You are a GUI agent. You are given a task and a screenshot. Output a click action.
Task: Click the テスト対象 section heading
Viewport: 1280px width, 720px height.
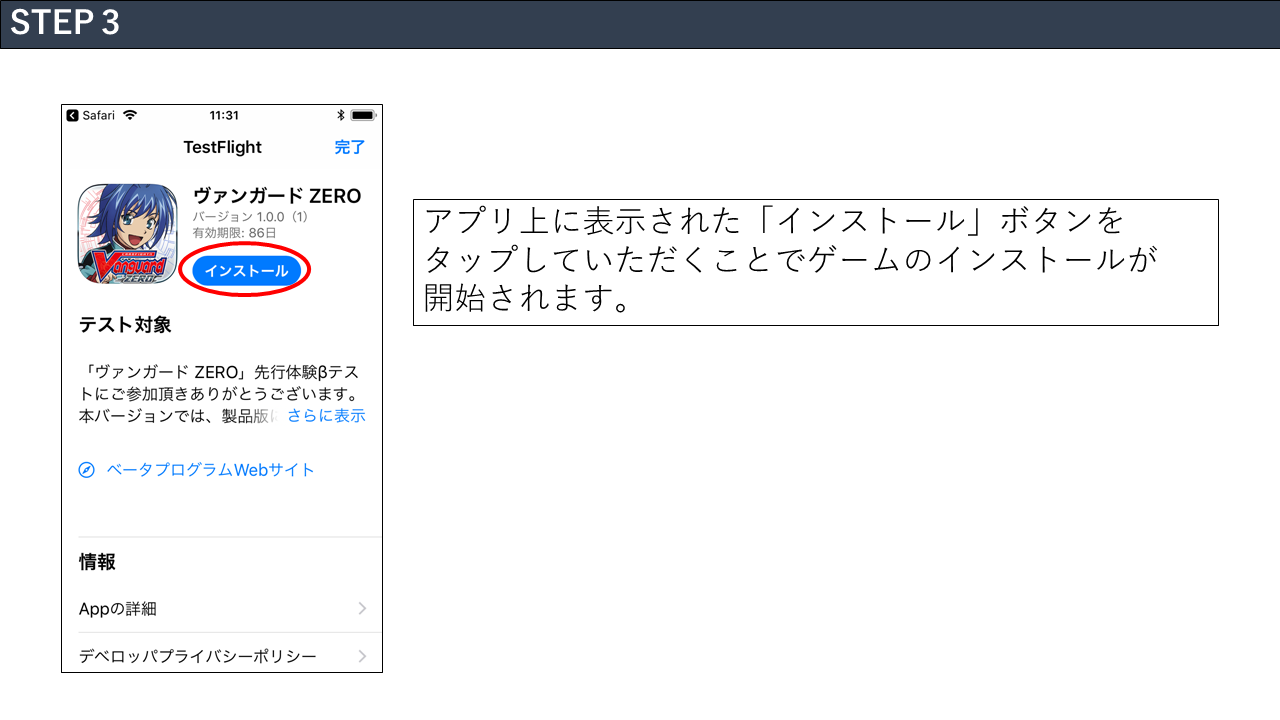click(125, 325)
